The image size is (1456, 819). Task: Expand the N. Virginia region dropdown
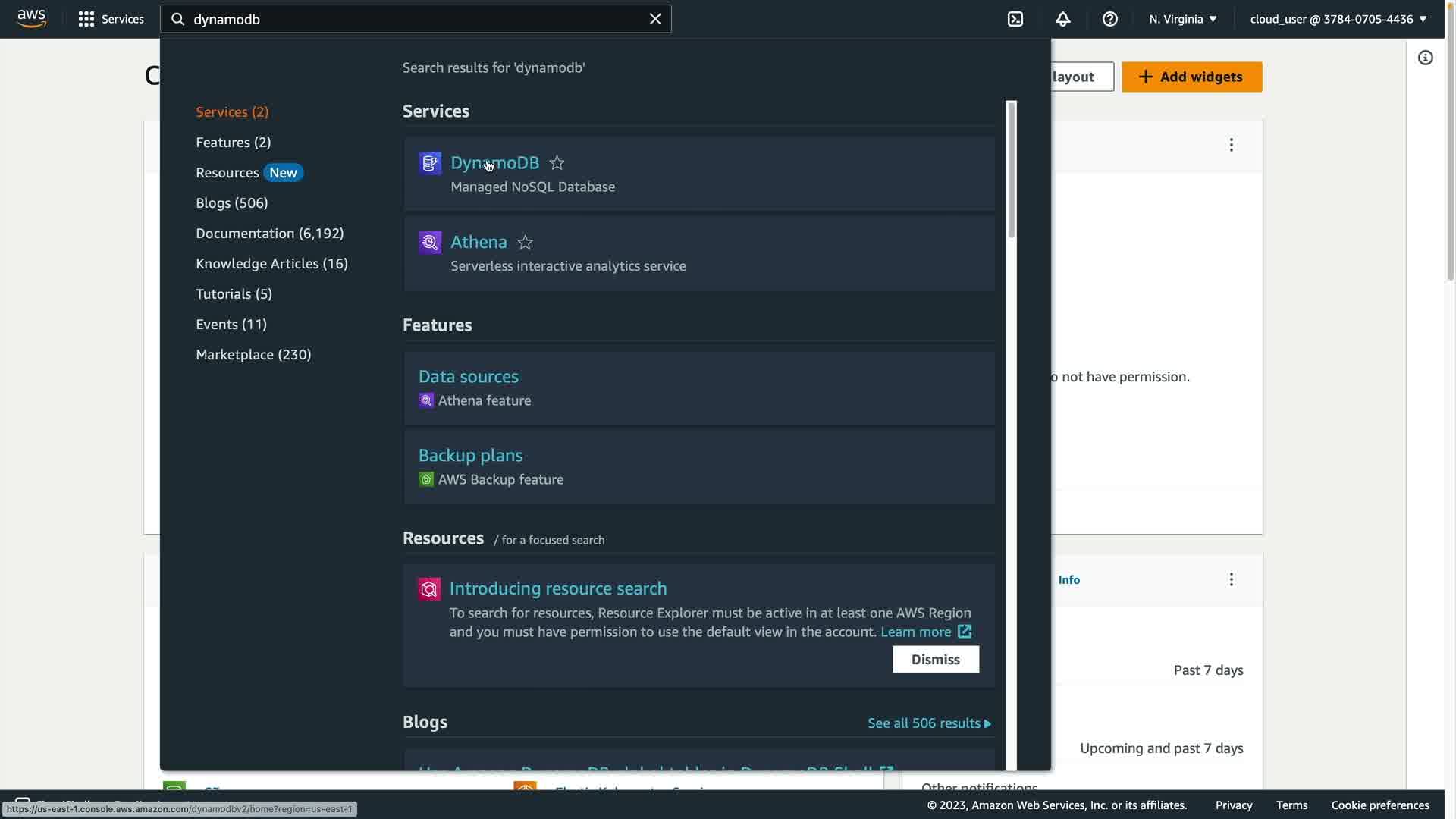(1182, 19)
